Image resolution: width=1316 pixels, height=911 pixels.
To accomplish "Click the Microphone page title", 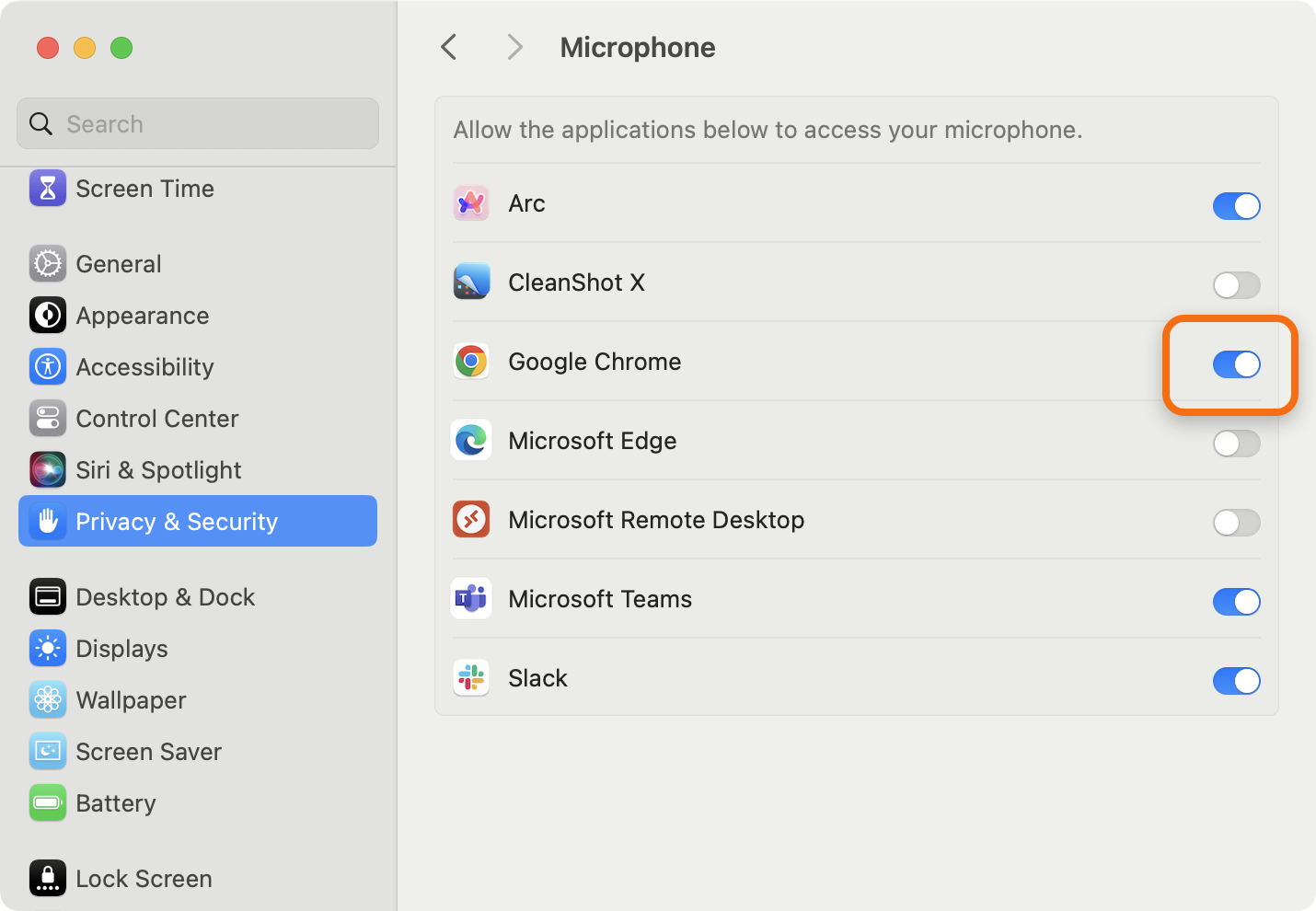I will pyautogui.click(x=638, y=47).
